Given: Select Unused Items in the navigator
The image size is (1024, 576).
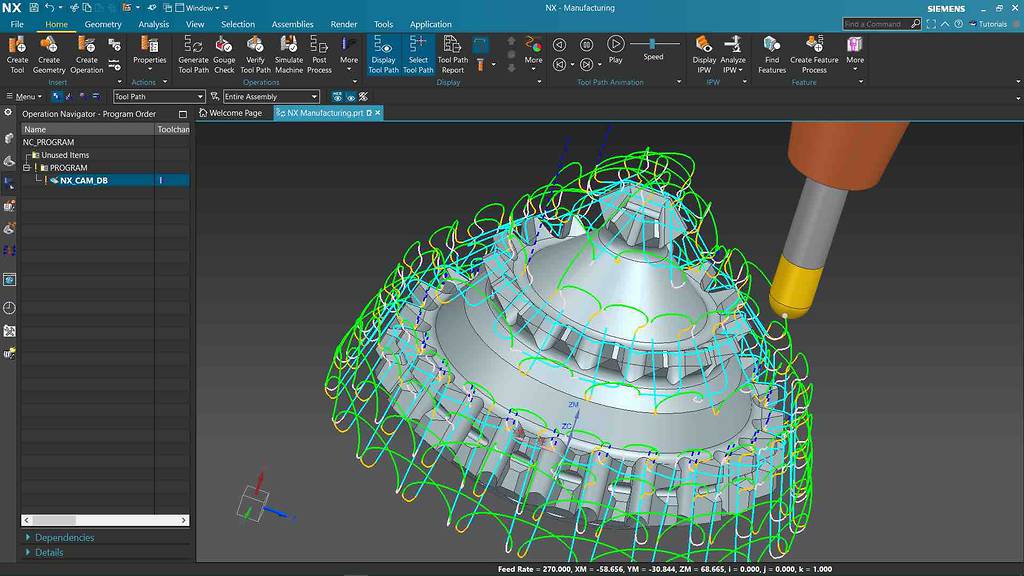Looking at the screenshot, I should click(x=65, y=155).
